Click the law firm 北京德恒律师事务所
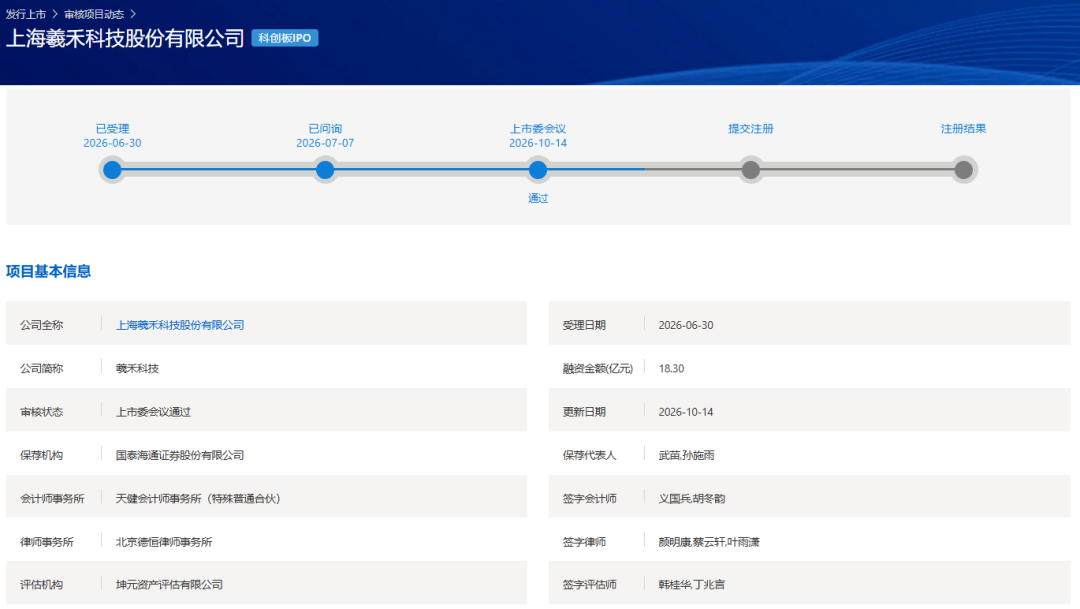This screenshot has width=1080, height=609. pos(164,542)
